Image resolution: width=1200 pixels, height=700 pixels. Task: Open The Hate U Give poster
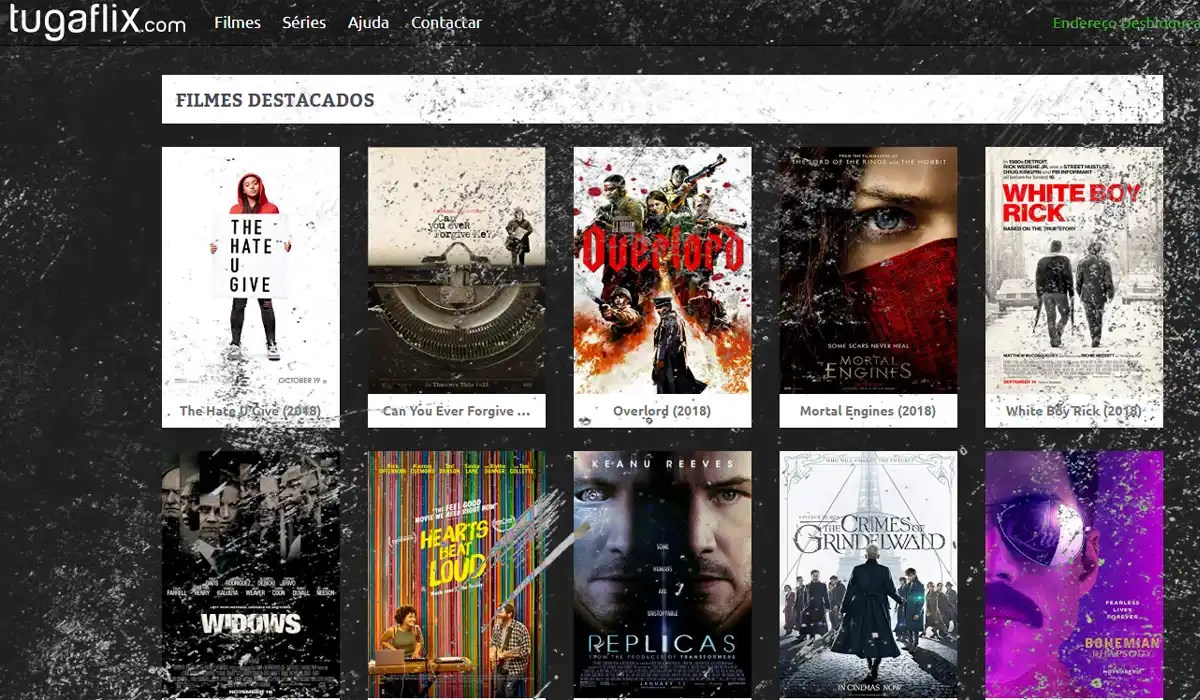click(x=250, y=270)
